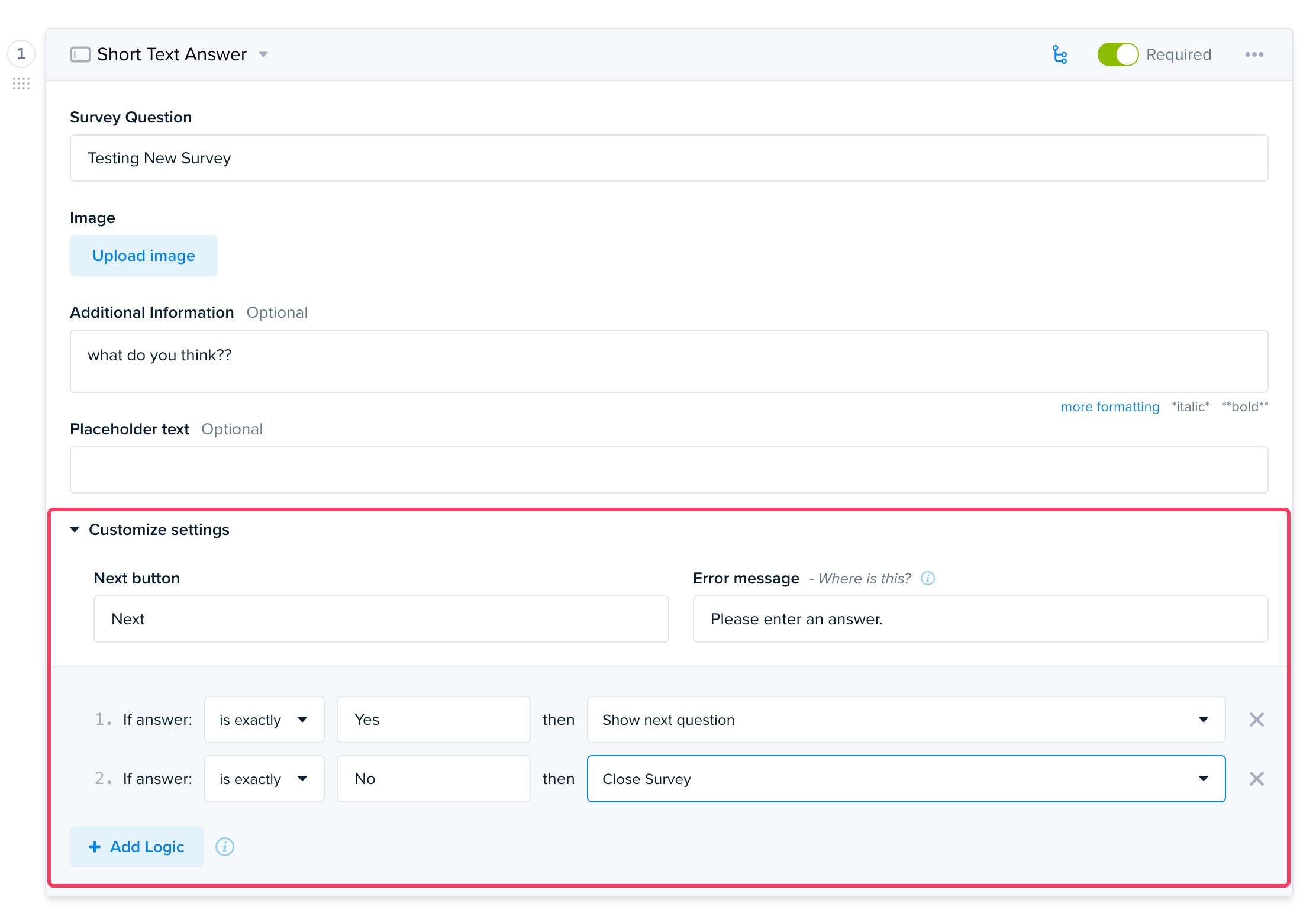
Task: Open the branching logic icon in header
Action: click(x=1060, y=54)
